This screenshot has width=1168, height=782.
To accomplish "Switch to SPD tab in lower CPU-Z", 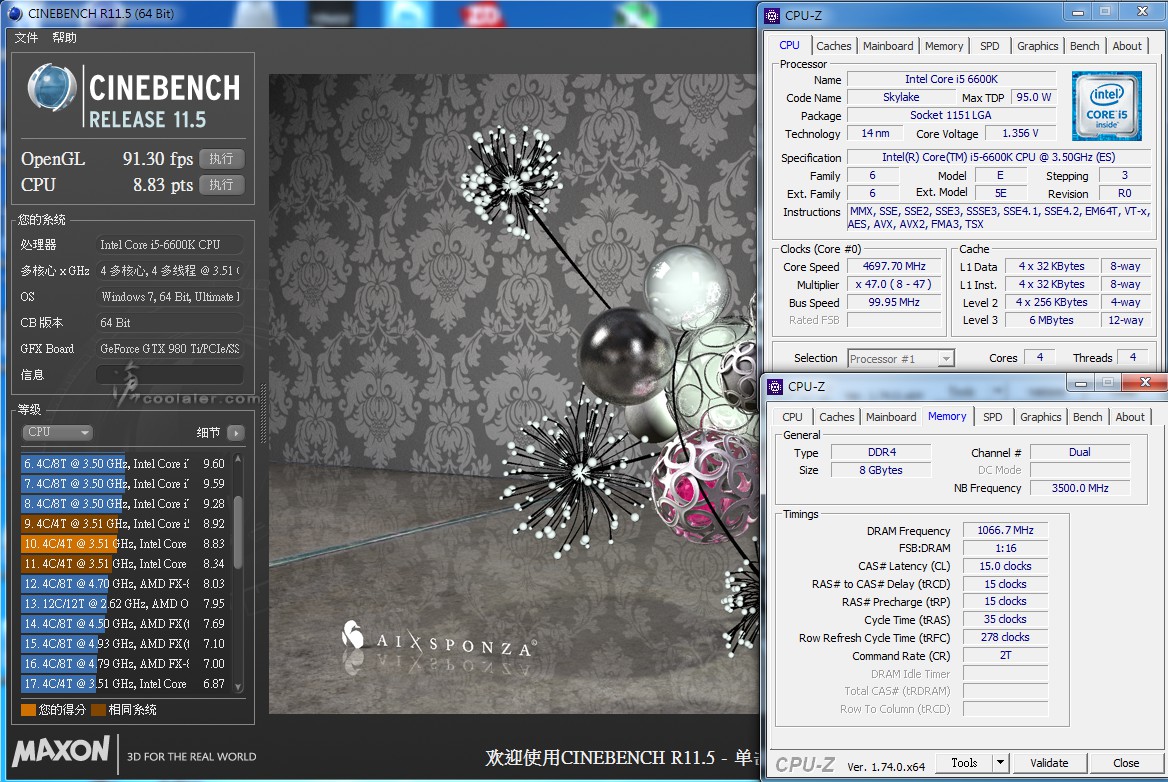I will (x=993, y=417).
